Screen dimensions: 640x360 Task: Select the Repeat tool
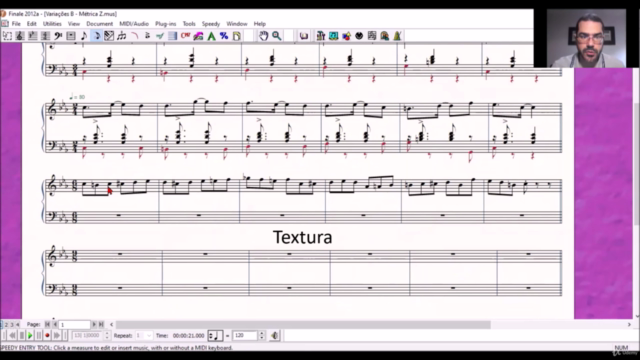pos(173,36)
